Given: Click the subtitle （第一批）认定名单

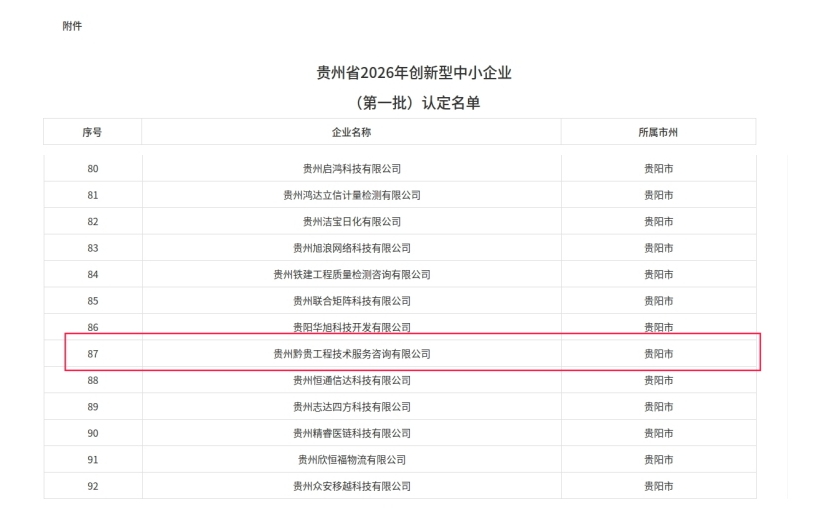Looking at the screenshot, I should coord(414,102).
